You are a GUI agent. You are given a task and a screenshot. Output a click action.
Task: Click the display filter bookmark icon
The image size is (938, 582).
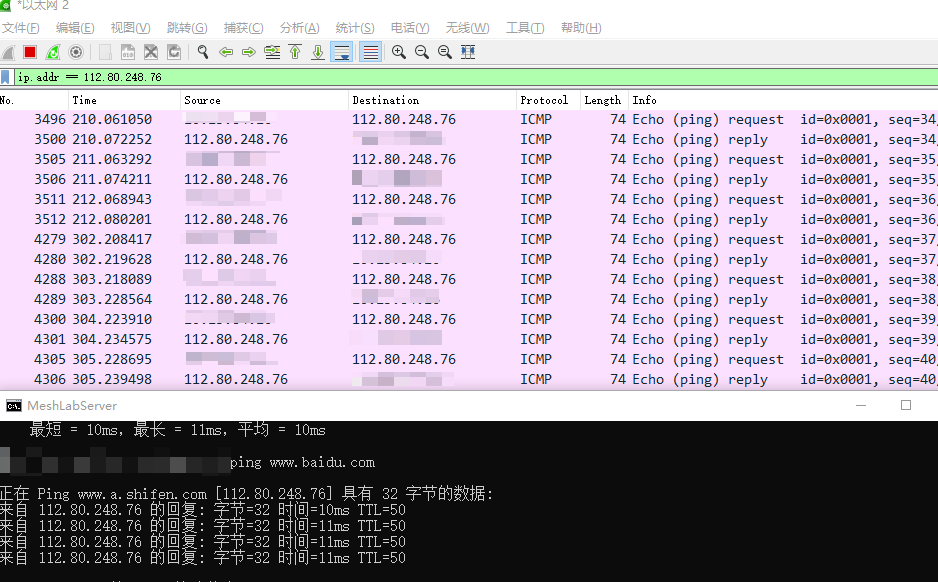click(5, 77)
